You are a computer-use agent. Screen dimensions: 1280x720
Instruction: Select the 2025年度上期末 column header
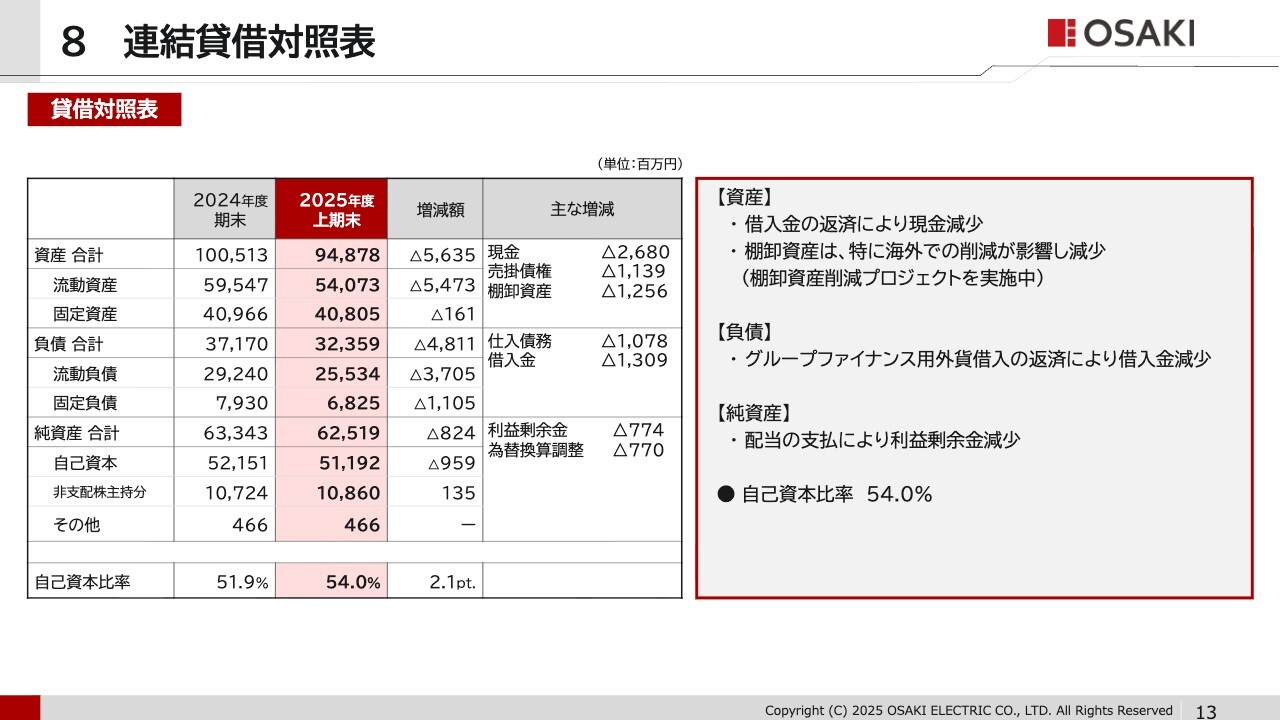point(331,209)
